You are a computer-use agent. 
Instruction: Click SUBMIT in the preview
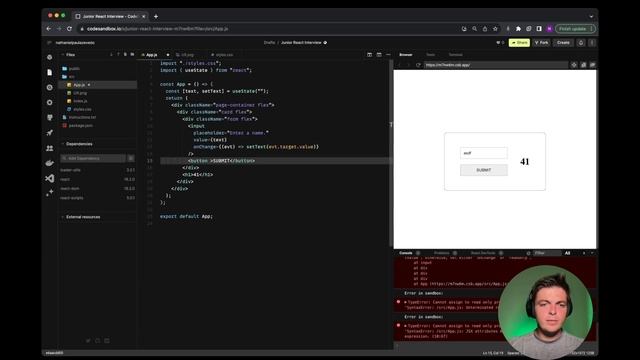tap(484, 170)
